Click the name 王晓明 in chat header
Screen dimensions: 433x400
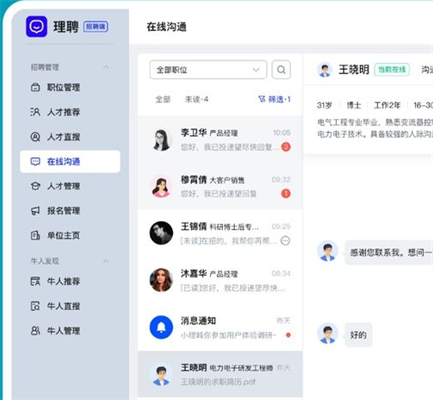(x=354, y=70)
